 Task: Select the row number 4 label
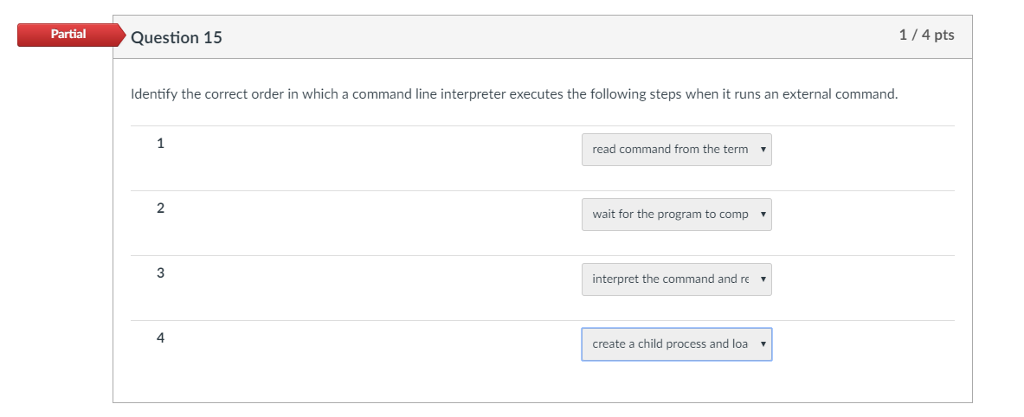click(x=160, y=338)
